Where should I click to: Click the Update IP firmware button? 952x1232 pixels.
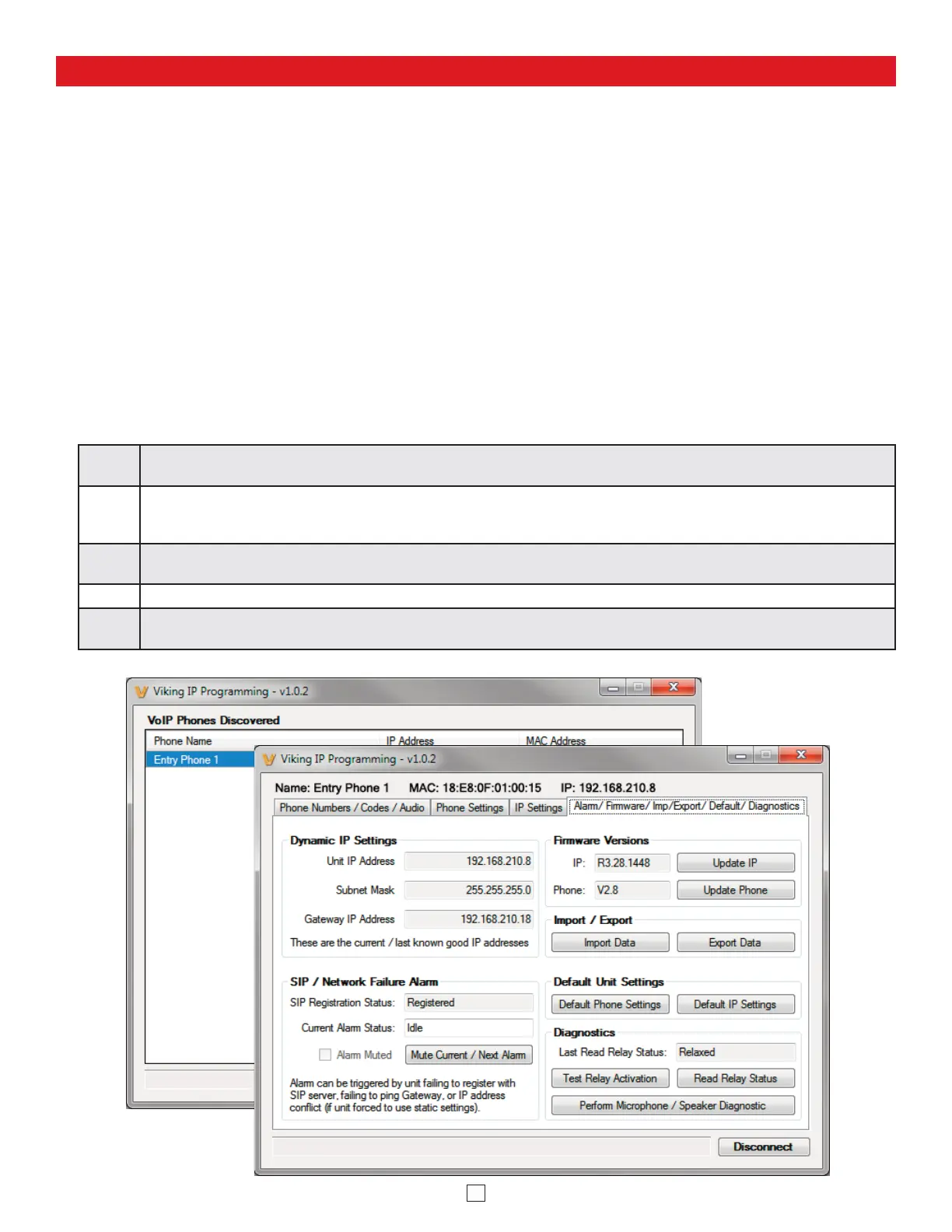click(x=735, y=863)
